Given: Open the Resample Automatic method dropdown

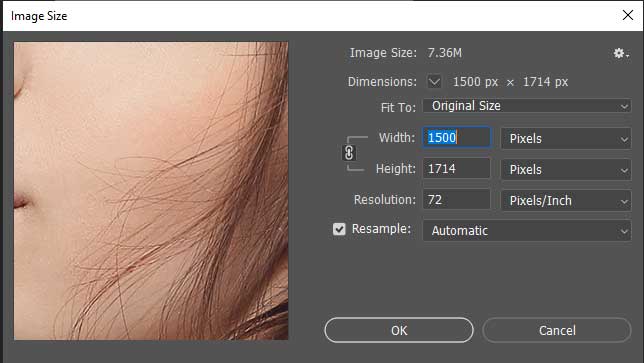Looking at the screenshot, I should (x=527, y=231).
